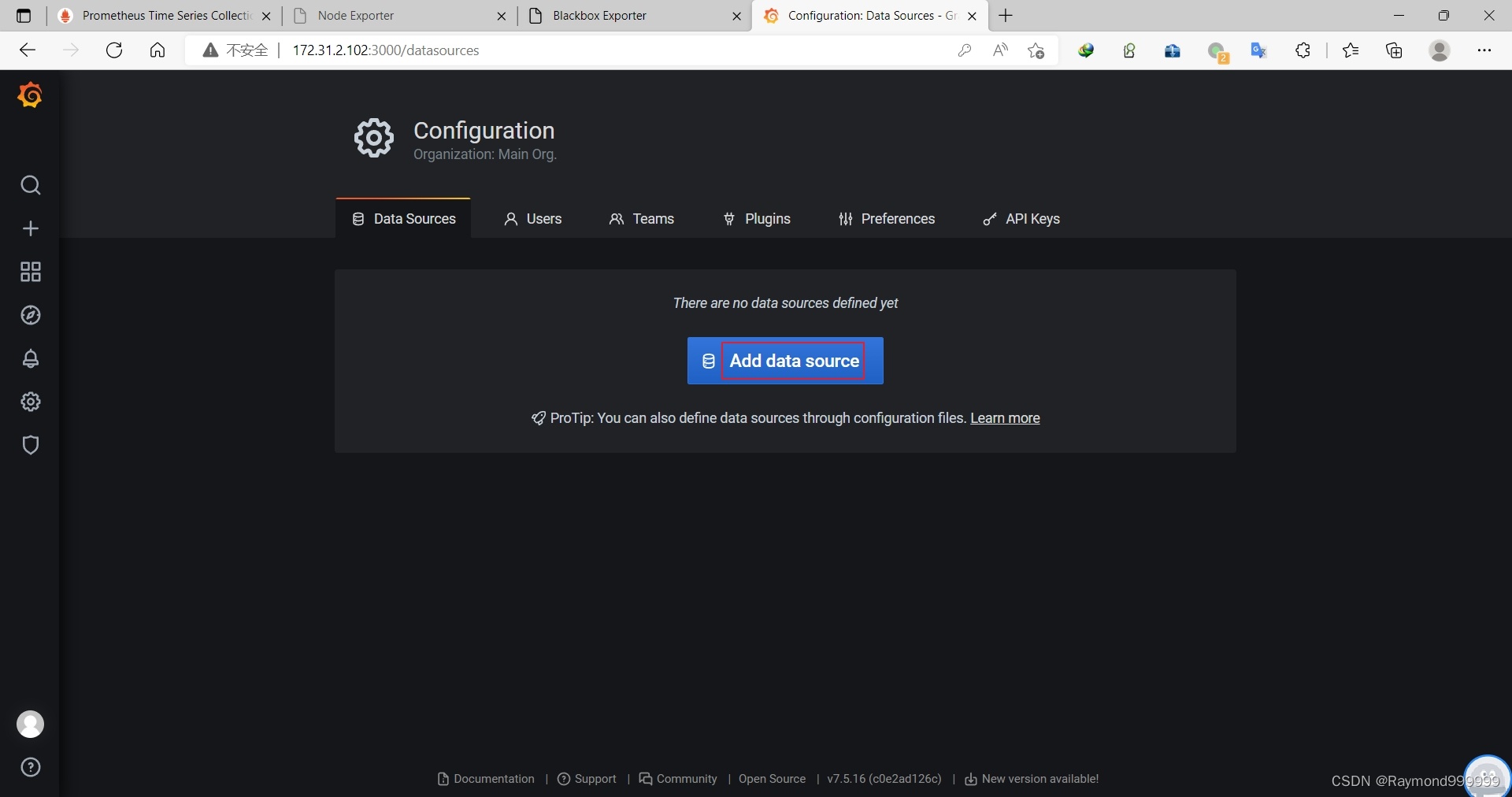Add this page to favorites star icon

(1036, 50)
